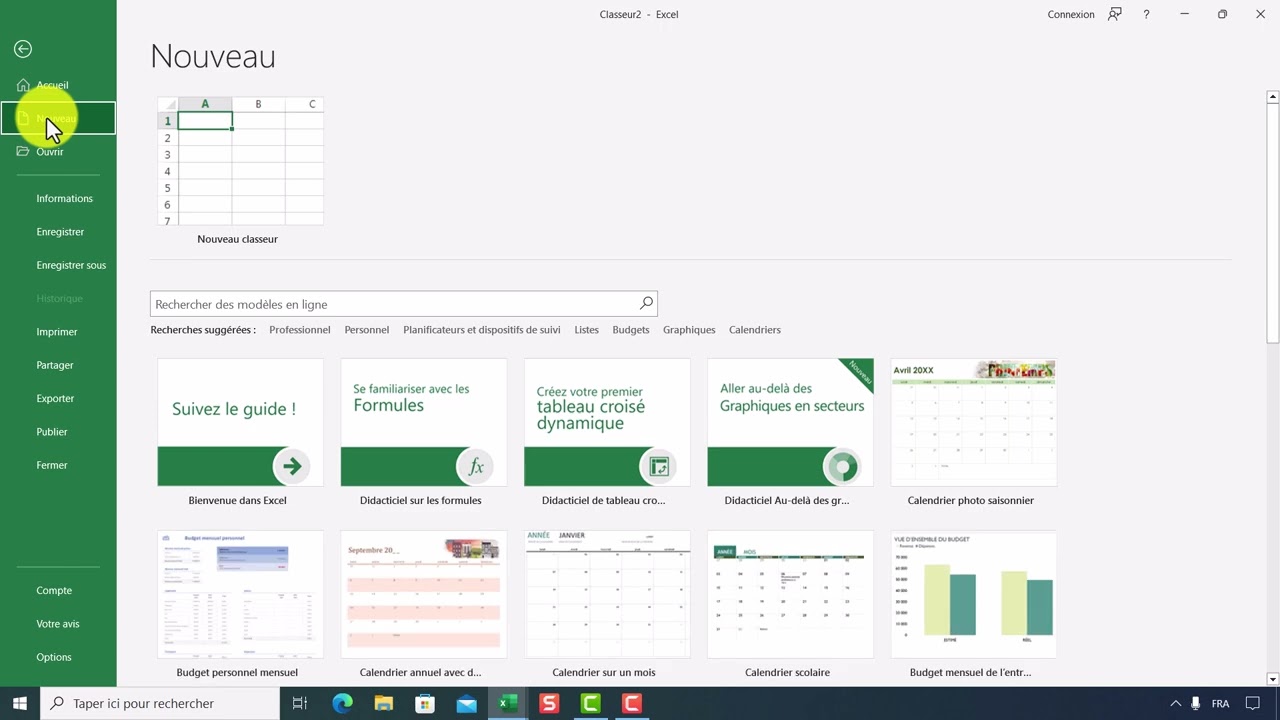Select the Nouveau menu item
This screenshot has height=720, width=1280.
coord(58,118)
